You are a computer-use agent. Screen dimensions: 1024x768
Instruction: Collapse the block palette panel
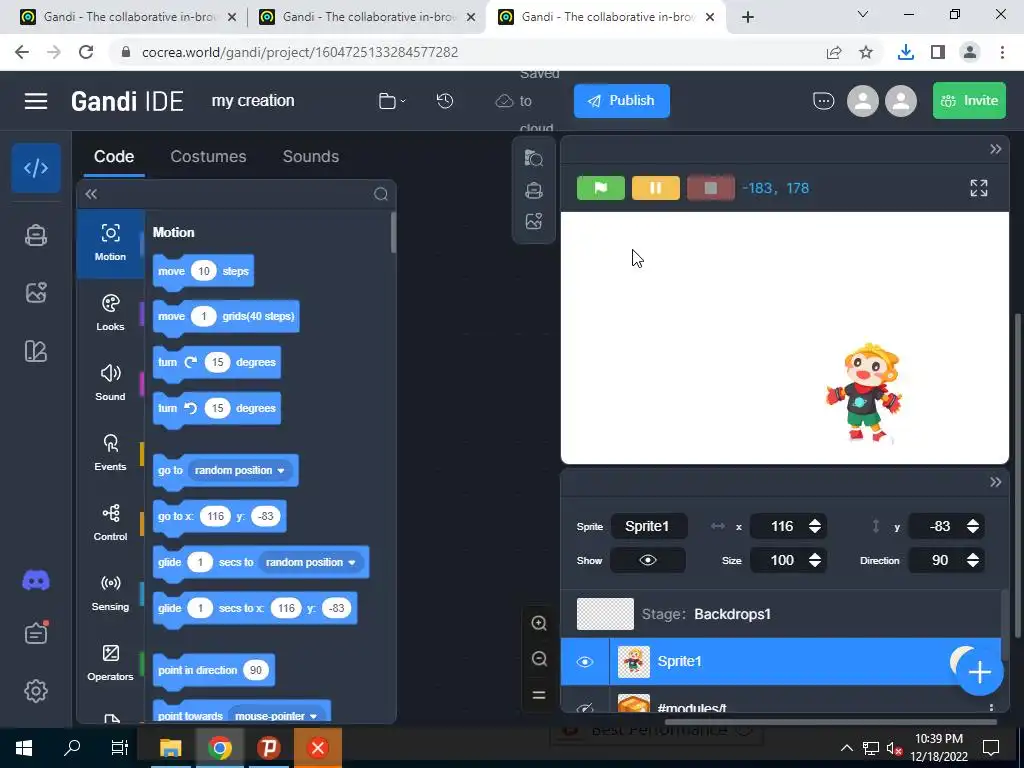[x=91, y=194]
